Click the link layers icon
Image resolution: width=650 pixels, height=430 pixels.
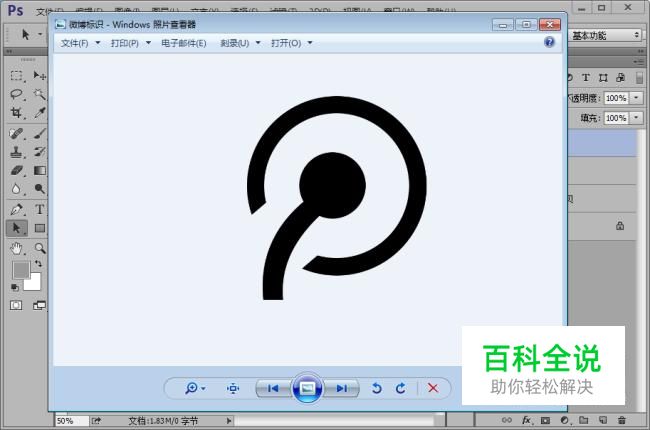click(x=507, y=420)
